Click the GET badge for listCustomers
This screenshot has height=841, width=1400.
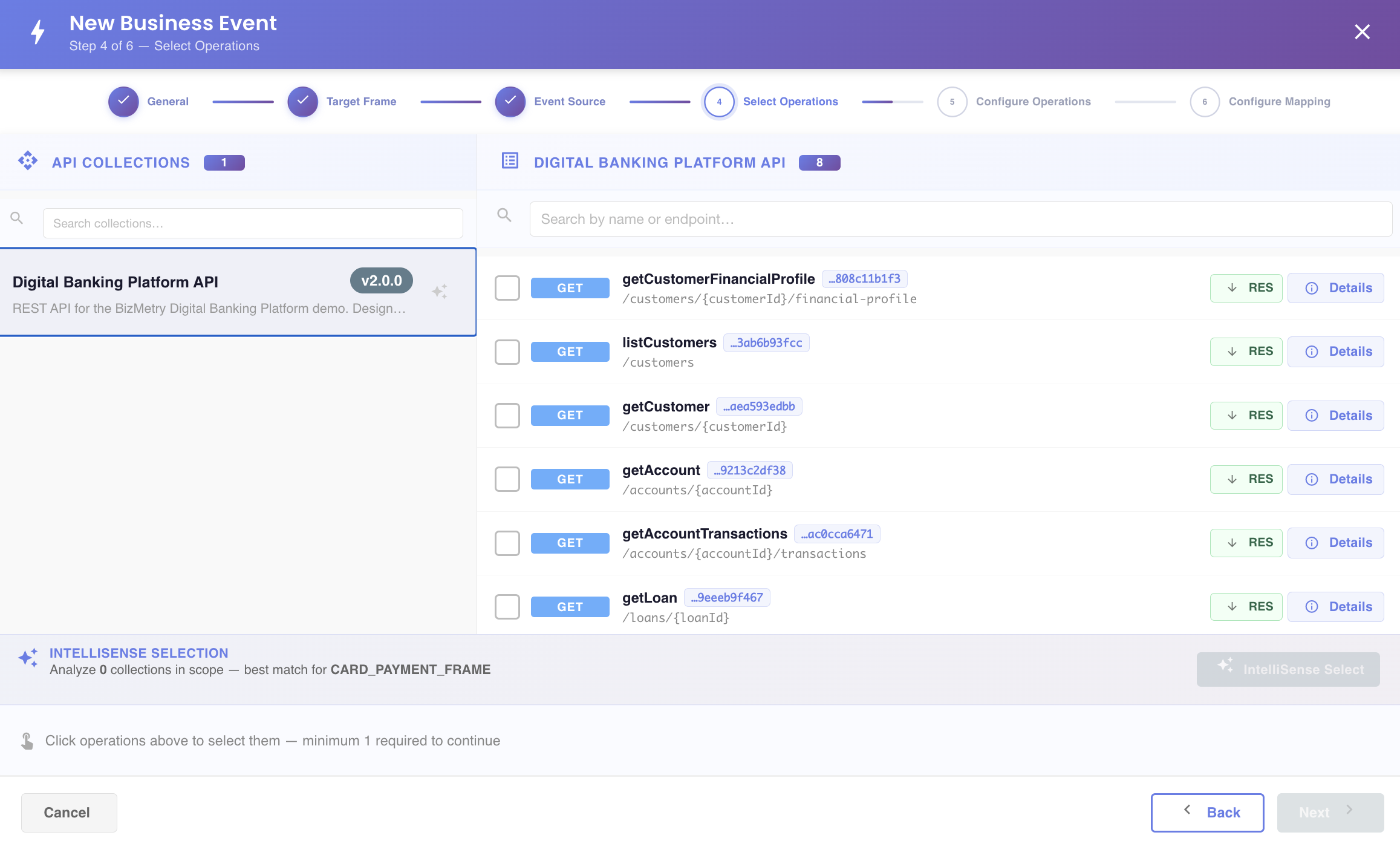(x=570, y=352)
